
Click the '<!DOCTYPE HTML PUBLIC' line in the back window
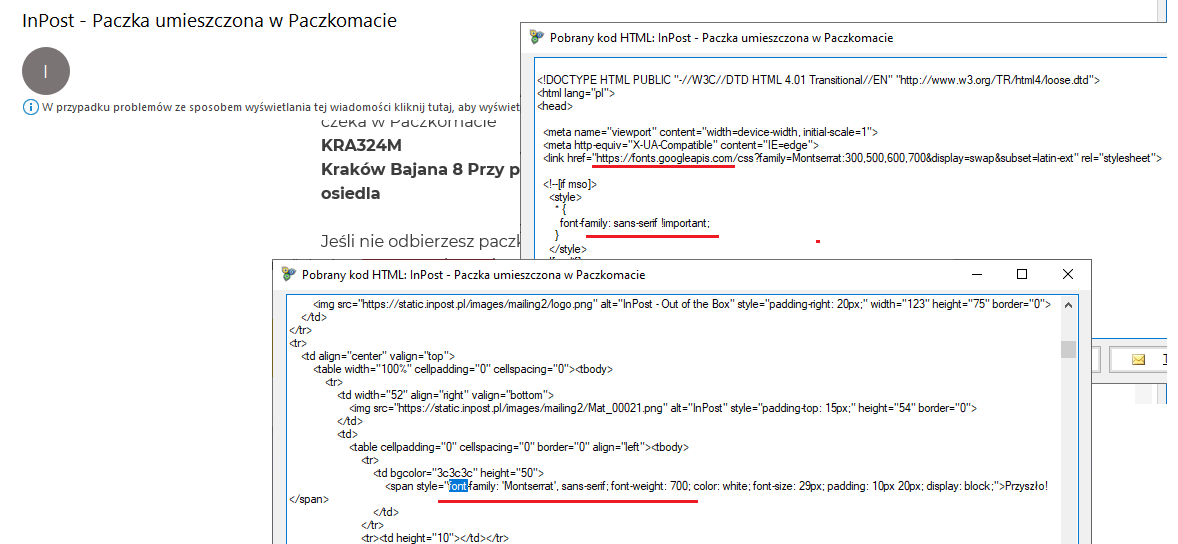tap(820, 80)
